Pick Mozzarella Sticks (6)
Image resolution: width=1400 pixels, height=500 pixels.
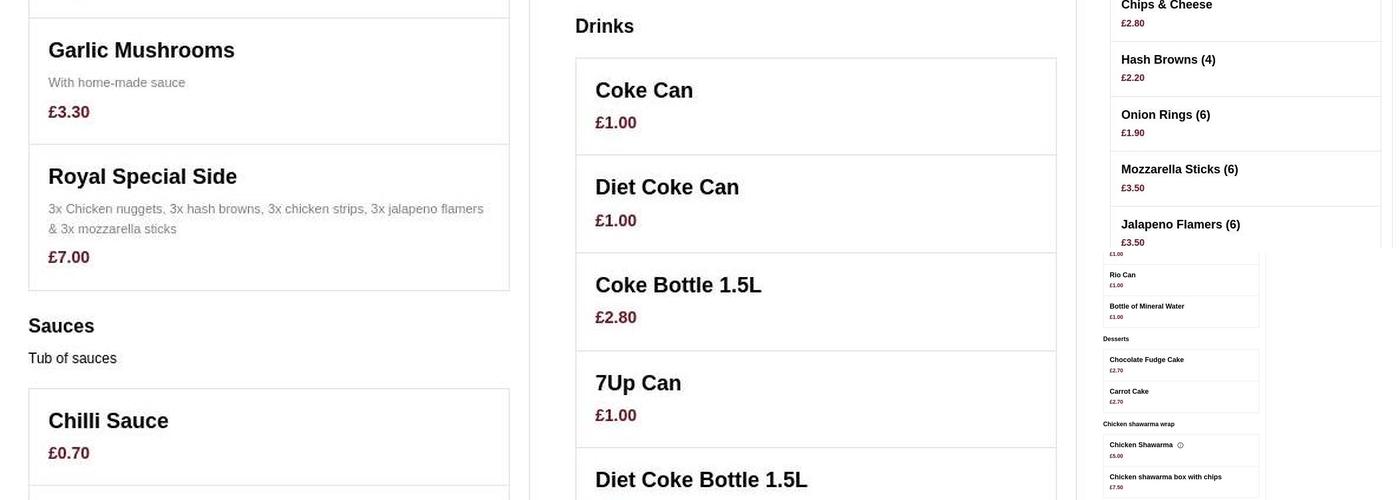pos(1245,178)
